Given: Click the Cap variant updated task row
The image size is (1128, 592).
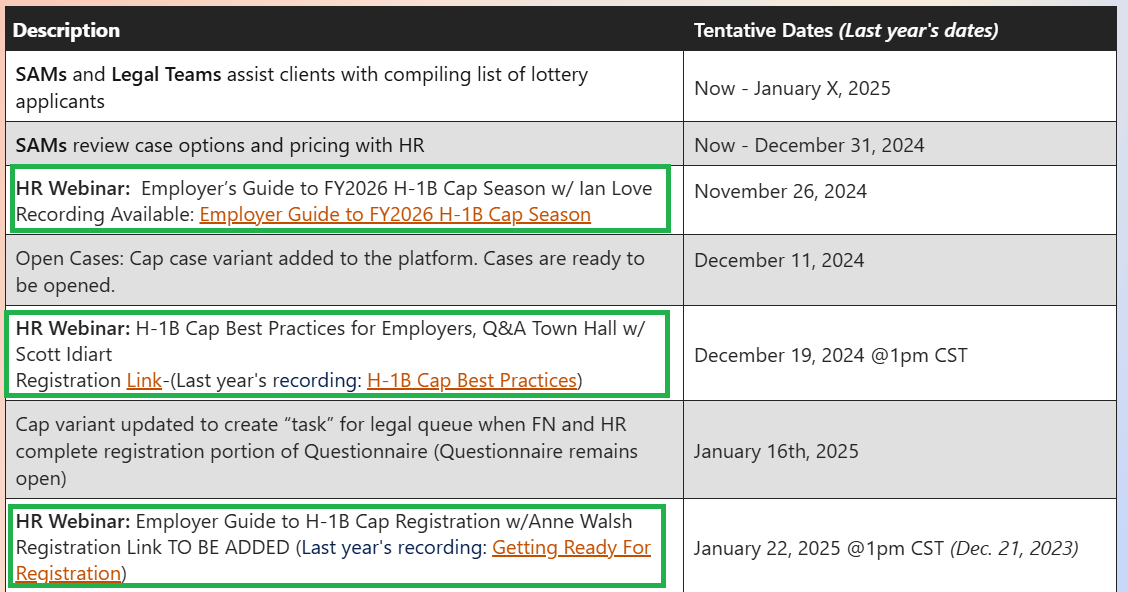Looking at the screenshot, I should (x=345, y=450).
